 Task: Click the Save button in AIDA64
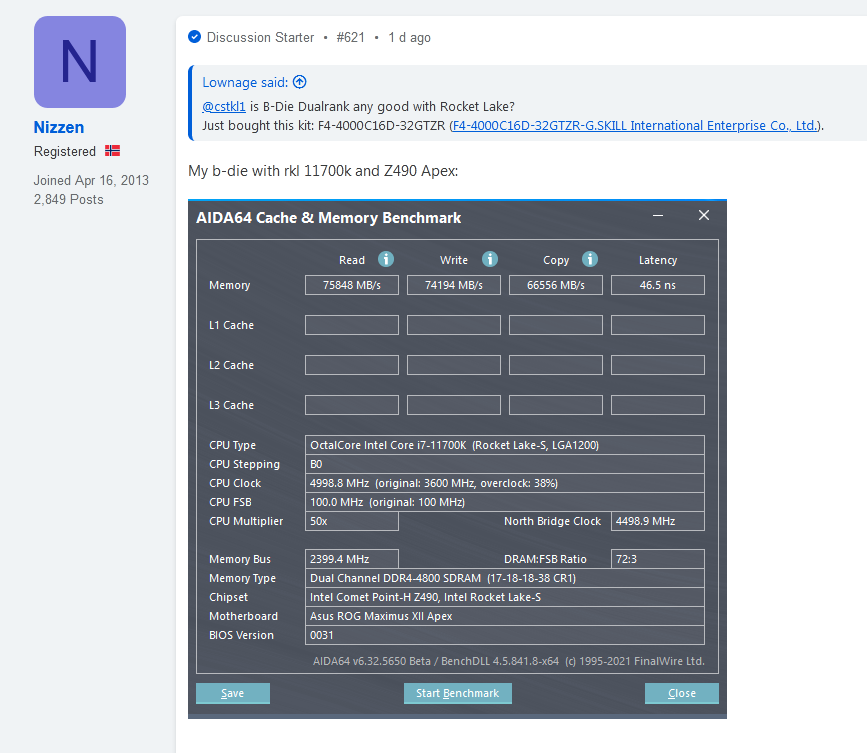tap(233, 693)
